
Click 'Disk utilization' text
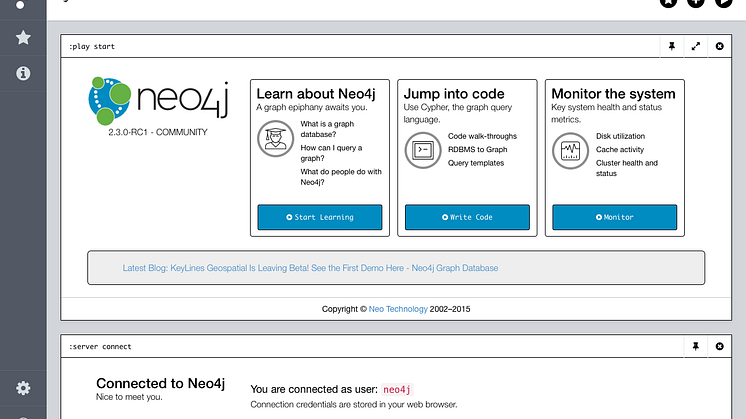[x=620, y=136]
